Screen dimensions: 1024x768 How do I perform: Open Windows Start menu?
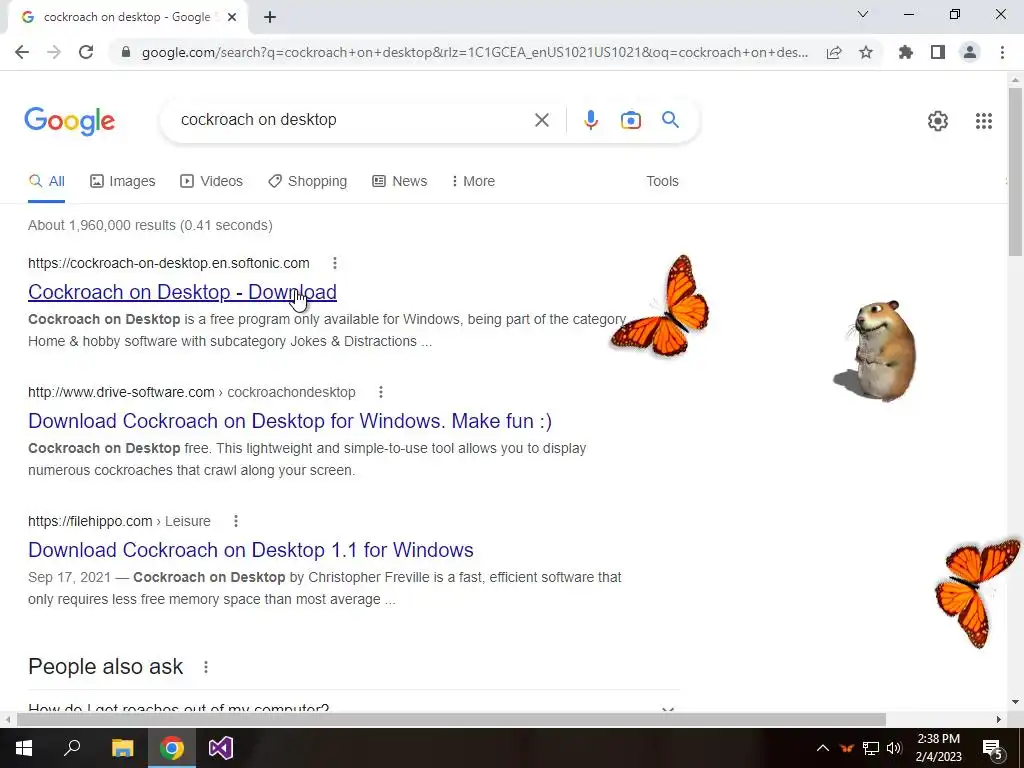[24, 748]
